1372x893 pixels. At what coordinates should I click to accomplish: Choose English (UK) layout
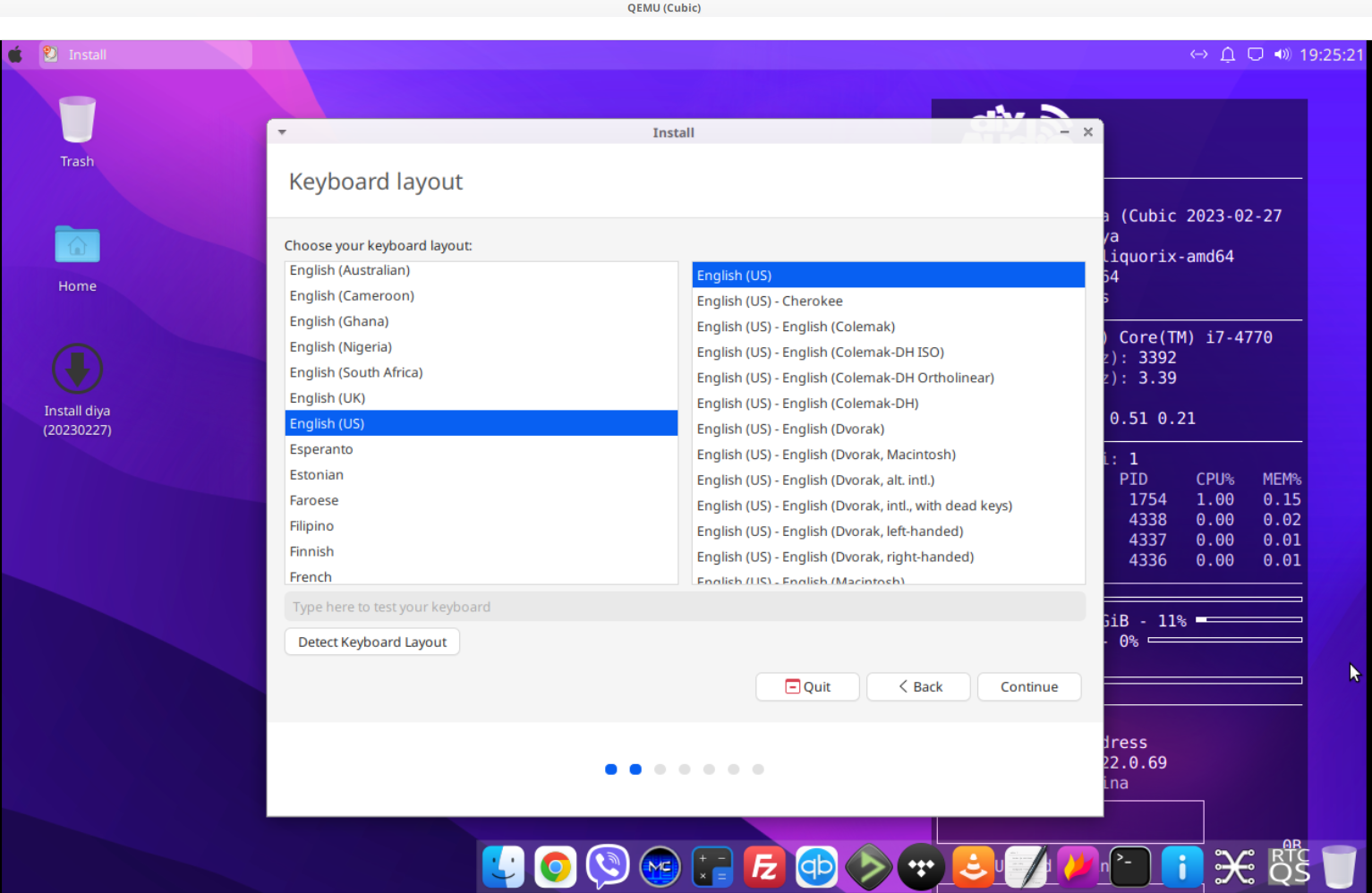pyautogui.click(x=481, y=398)
